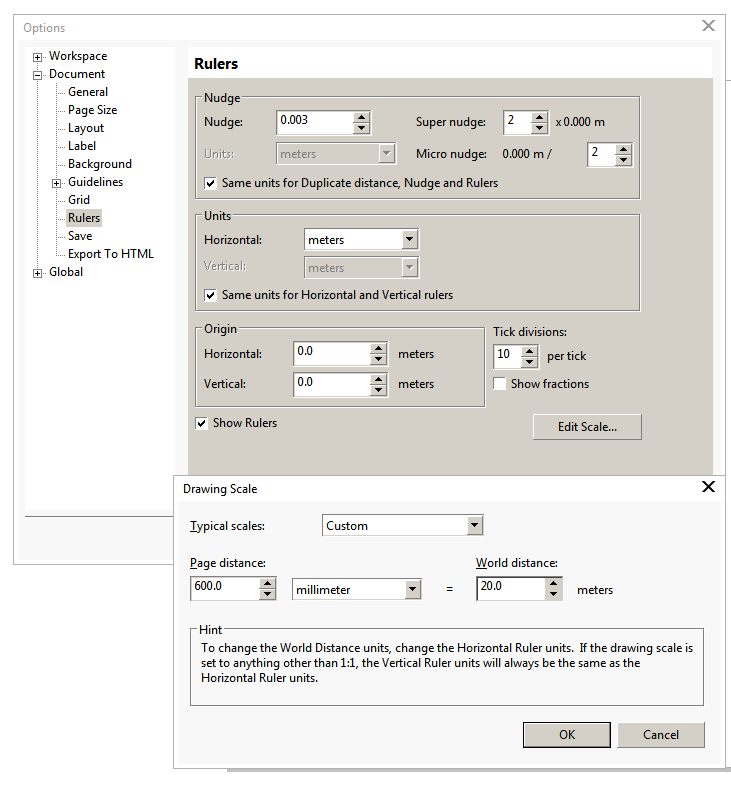Select Background in the tree
This screenshot has height=788, width=731.
[100, 164]
